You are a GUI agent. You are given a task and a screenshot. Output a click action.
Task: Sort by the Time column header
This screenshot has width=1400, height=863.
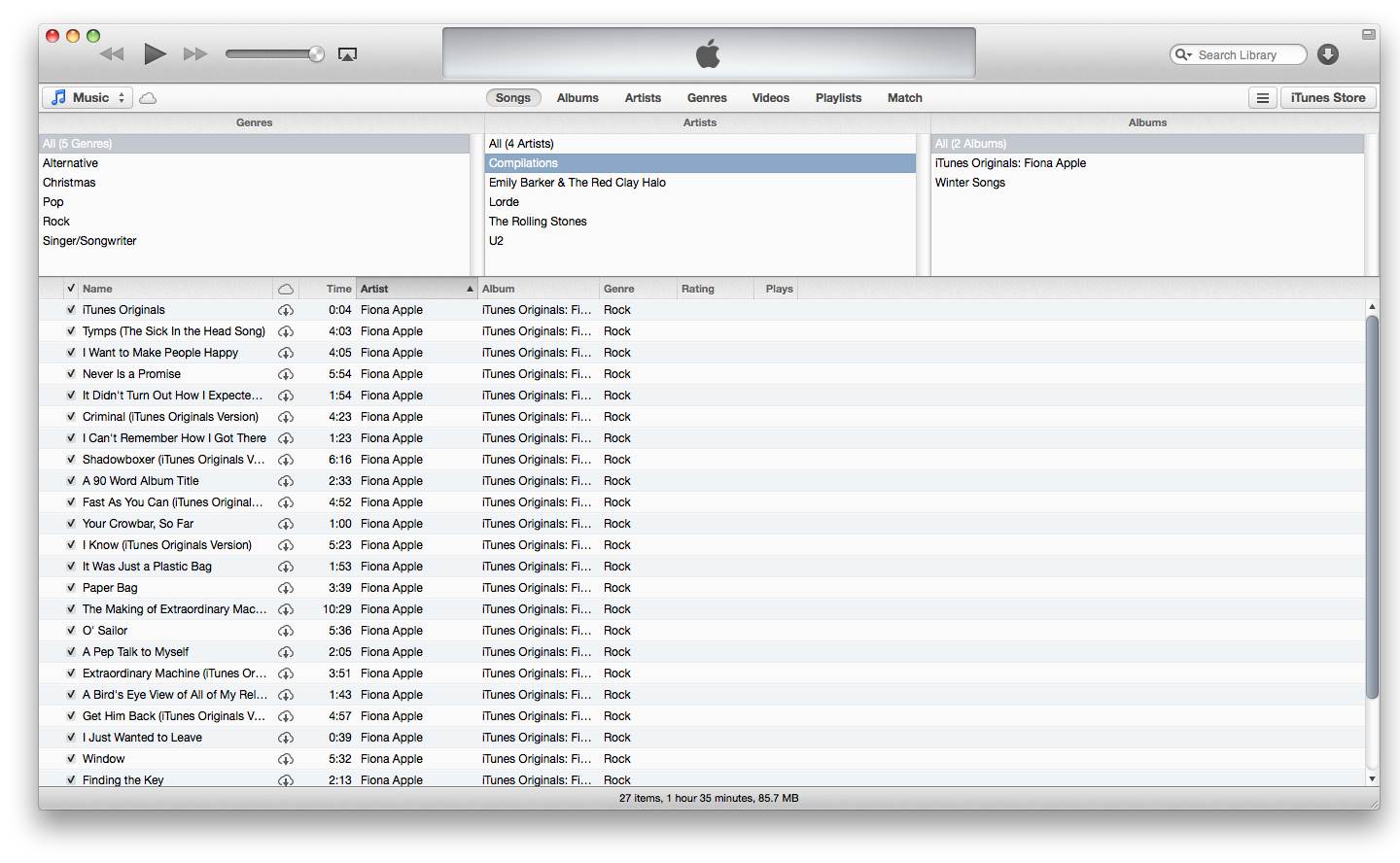click(x=328, y=289)
